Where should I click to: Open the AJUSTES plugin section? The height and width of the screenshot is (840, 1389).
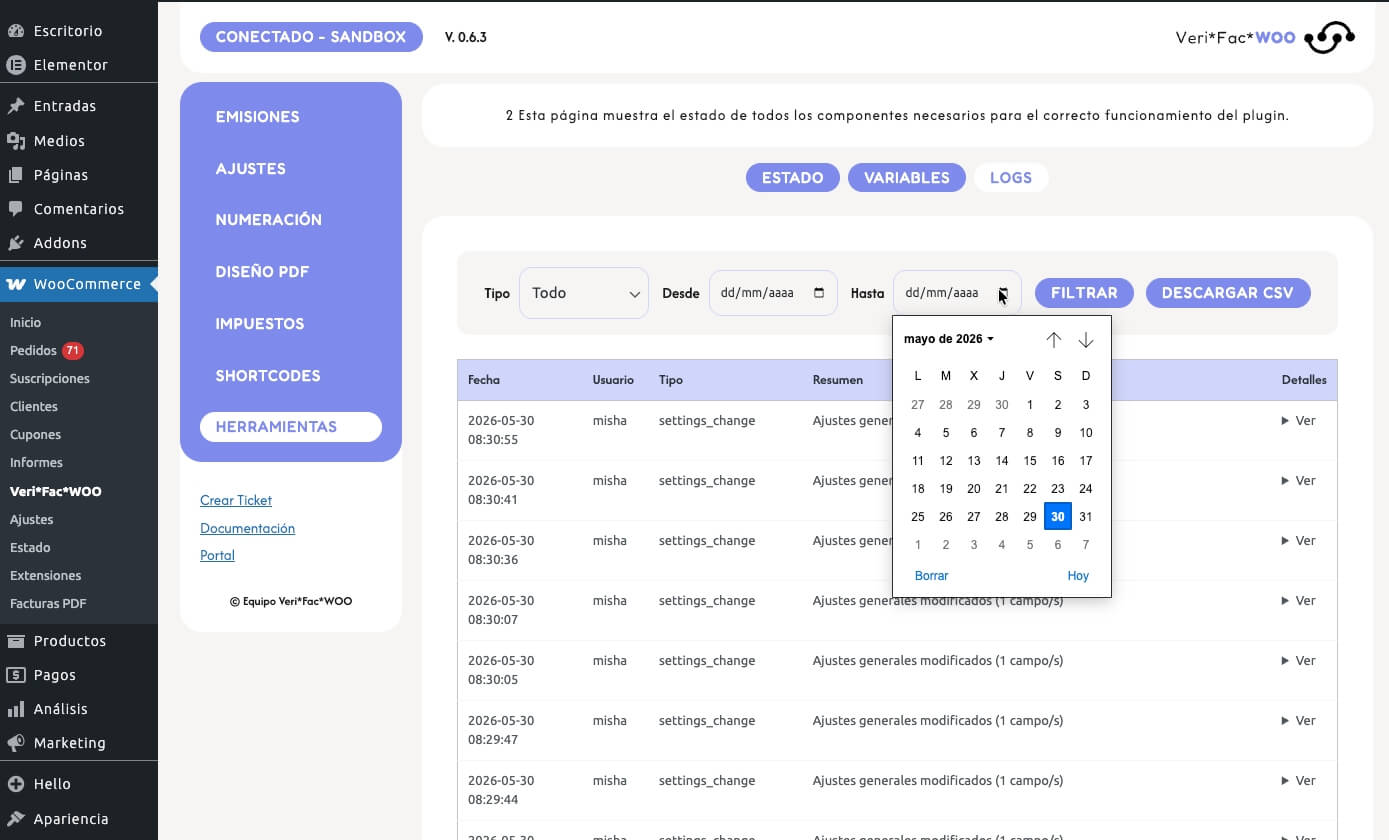tap(251, 169)
